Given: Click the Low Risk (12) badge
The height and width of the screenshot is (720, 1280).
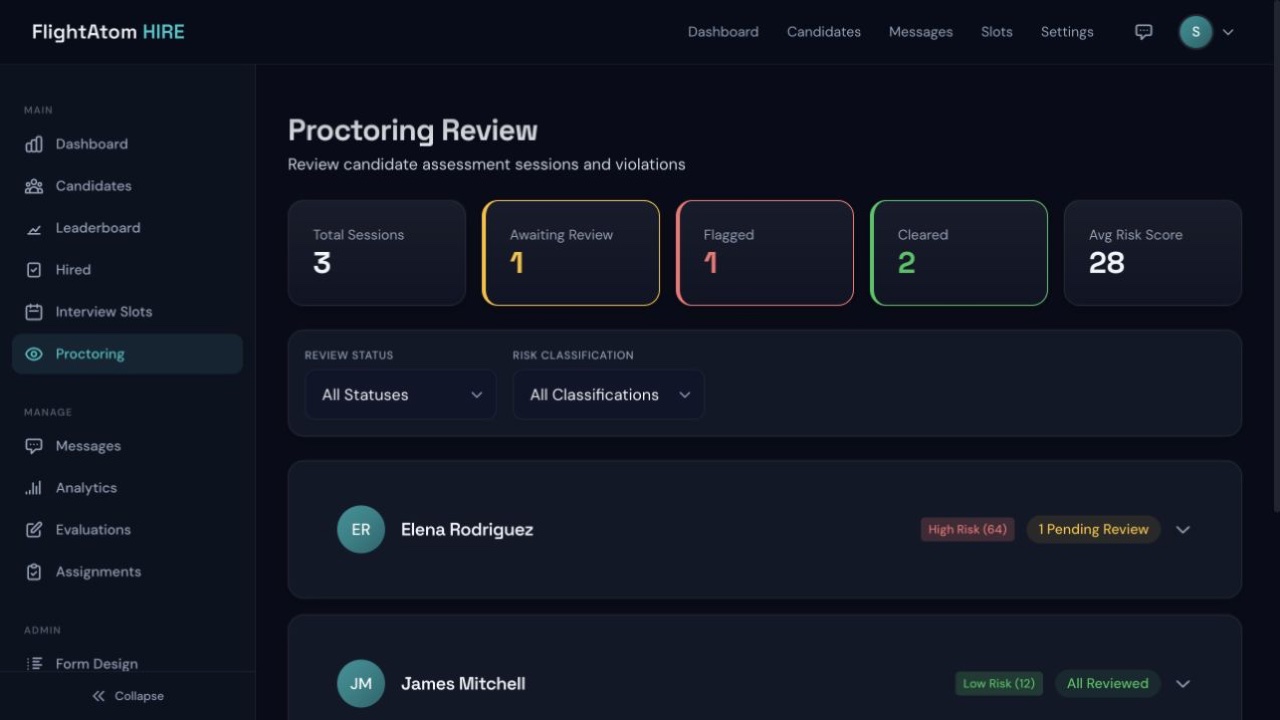Looking at the screenshot, I should [999, 684].
